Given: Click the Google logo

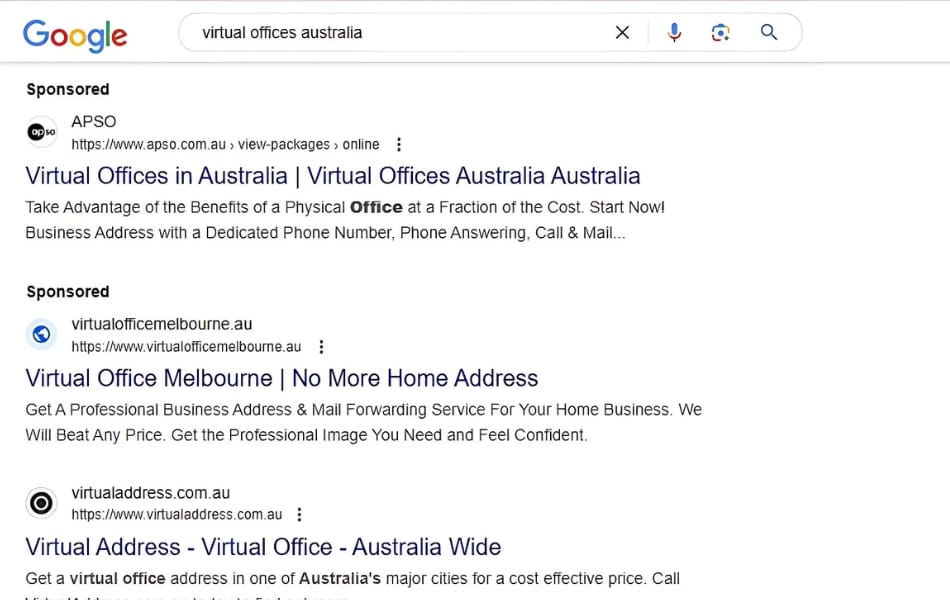Looking at the screenshot, I should (x=75, y=34).
